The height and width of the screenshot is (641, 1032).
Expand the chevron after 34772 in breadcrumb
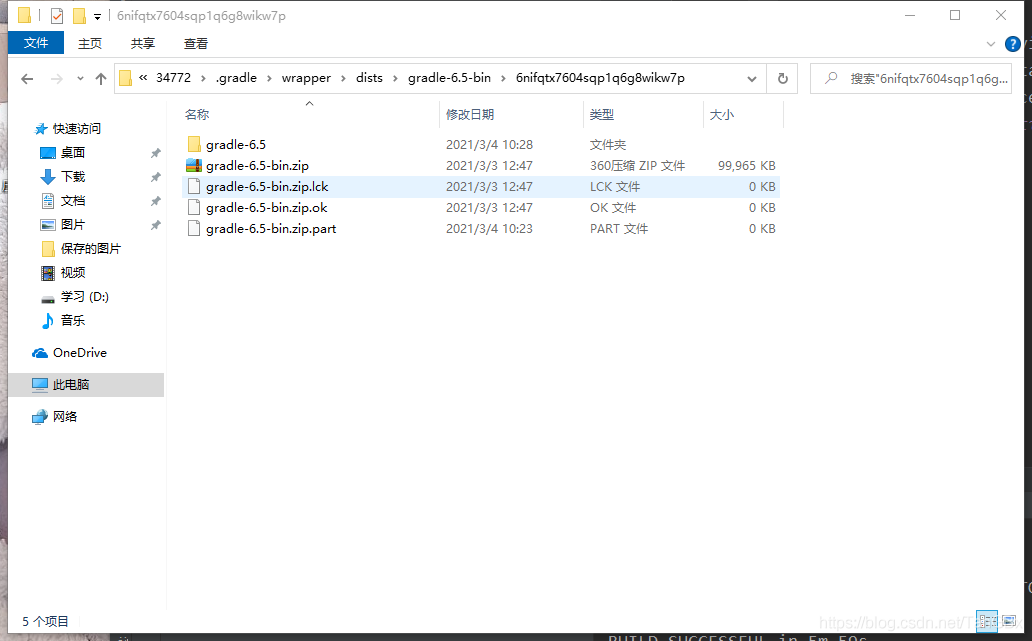[203, 78]
